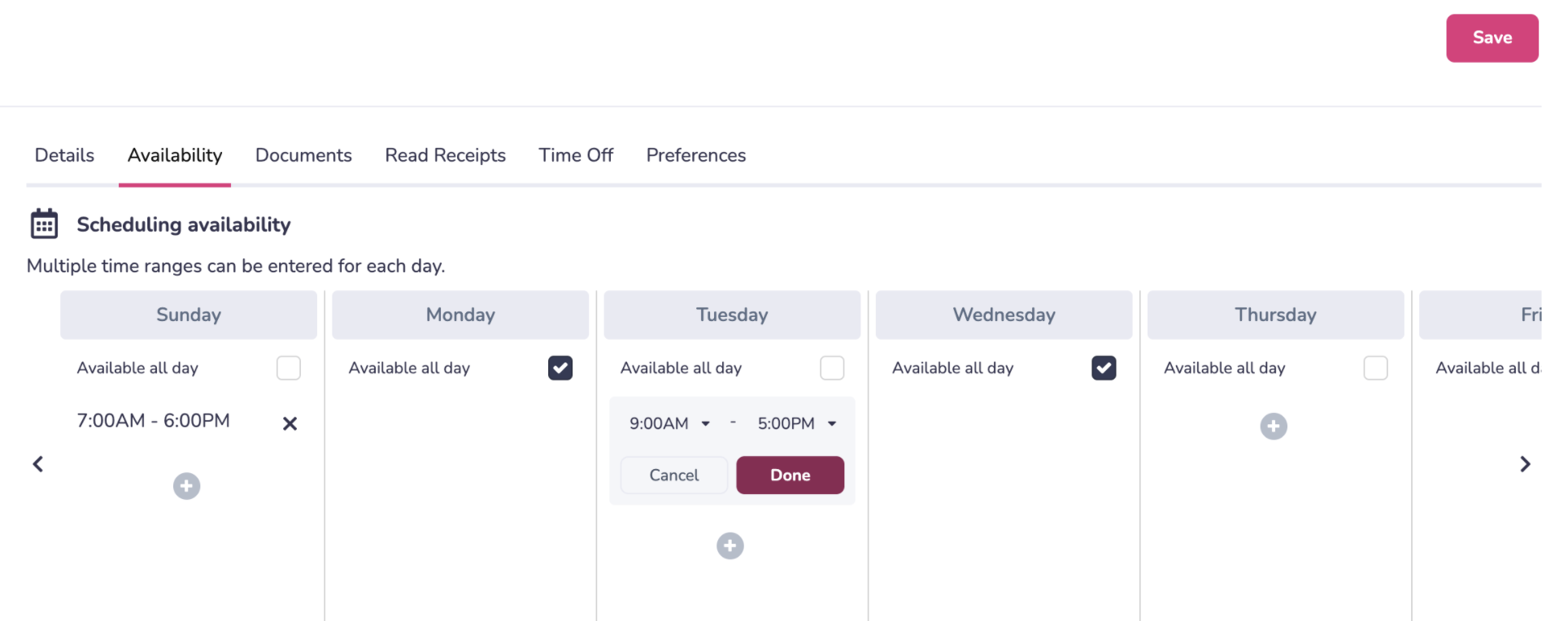
Task: Add a time range under Sunday
Action: (x=186, y=486)
